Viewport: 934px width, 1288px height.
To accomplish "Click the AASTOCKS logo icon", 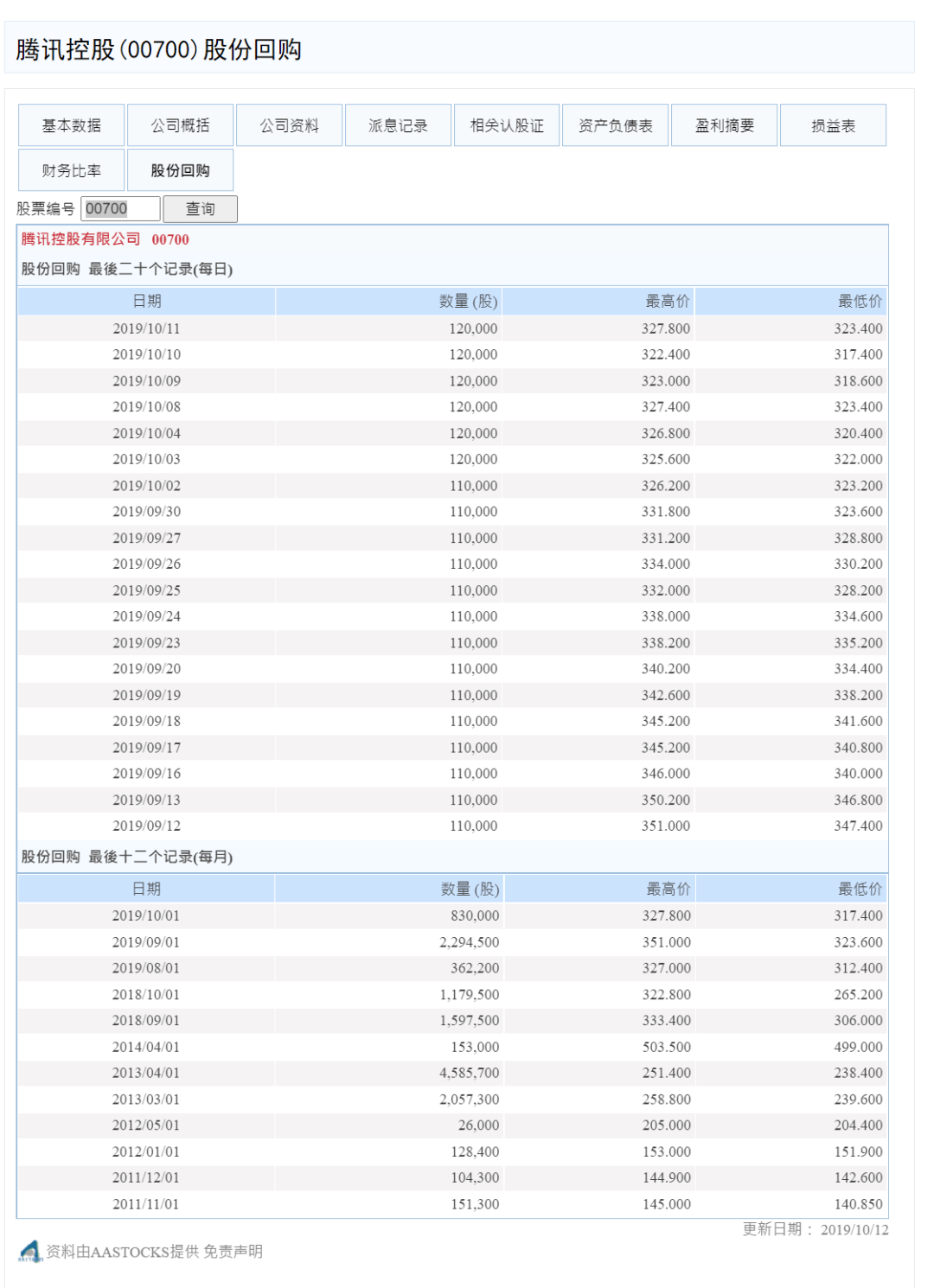I will click(30, 1251).
